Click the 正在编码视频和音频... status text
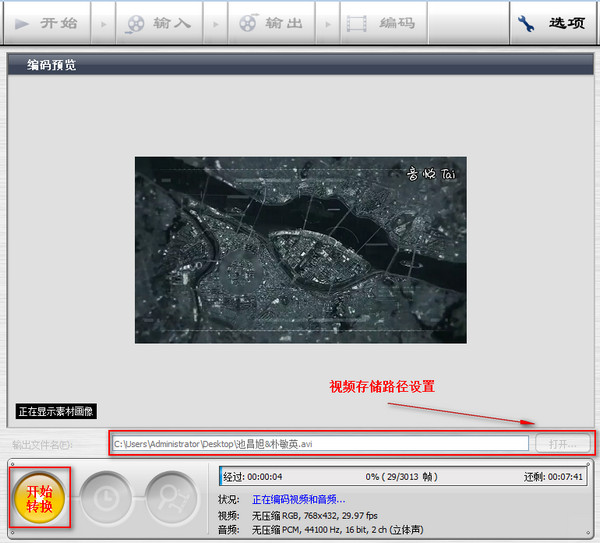 [298, 499]
